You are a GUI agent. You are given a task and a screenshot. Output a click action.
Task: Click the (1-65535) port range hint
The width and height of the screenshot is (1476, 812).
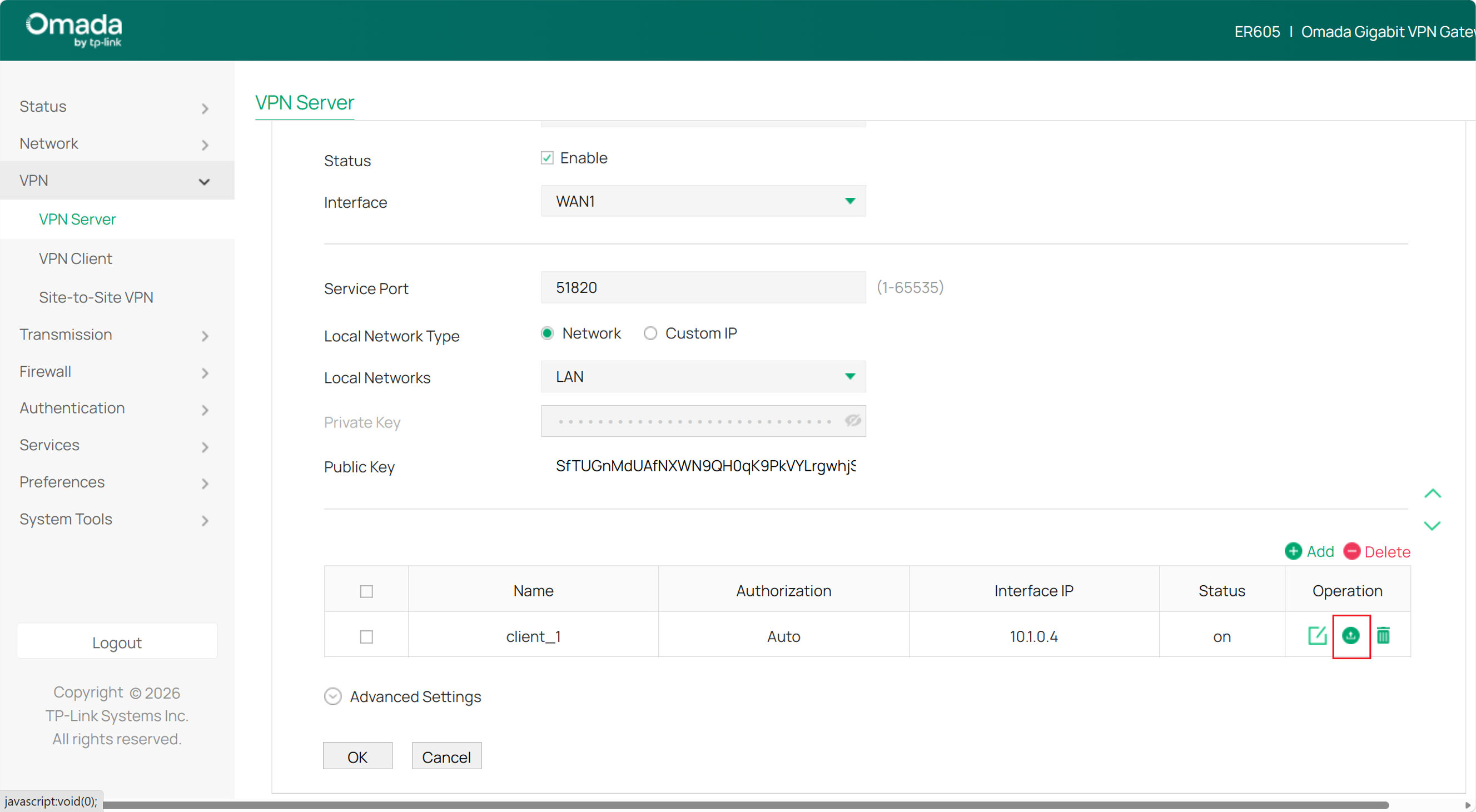tap(910, 287)
